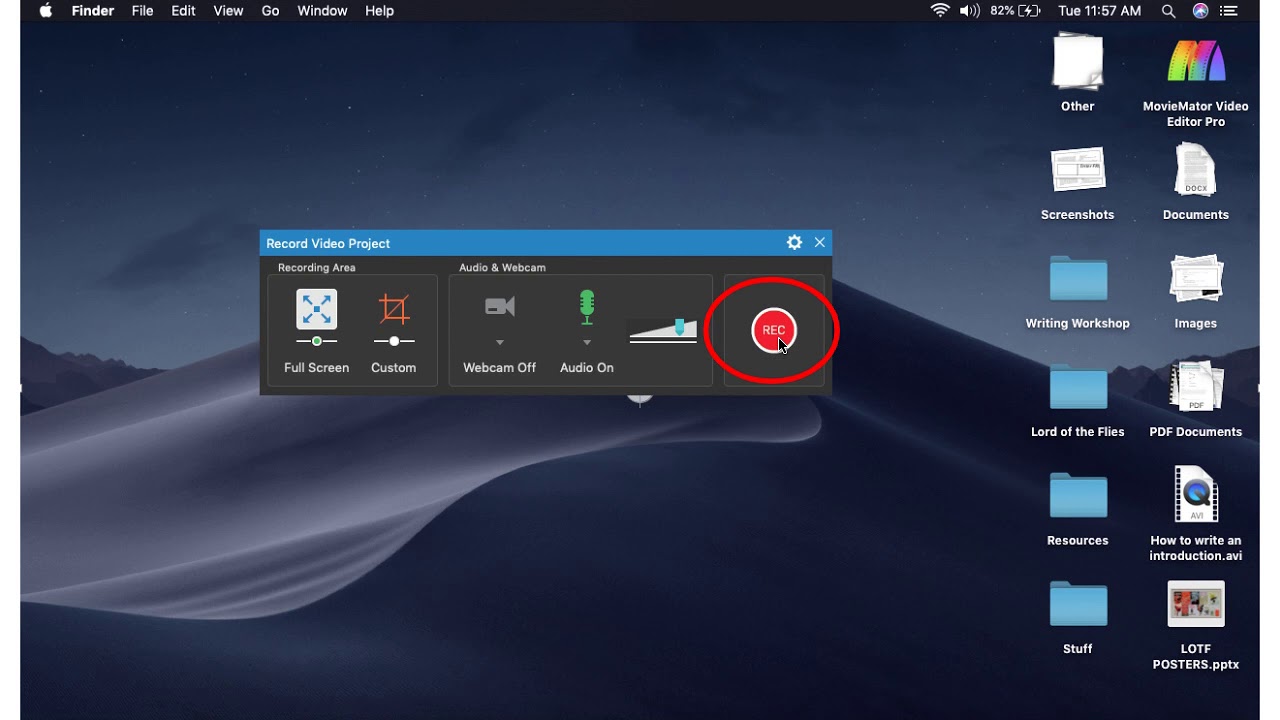The height and width of the screenshot is (720, 1280).
Task: Select the Lord of the Flies folder
Action: click(x=1078, y=401)
